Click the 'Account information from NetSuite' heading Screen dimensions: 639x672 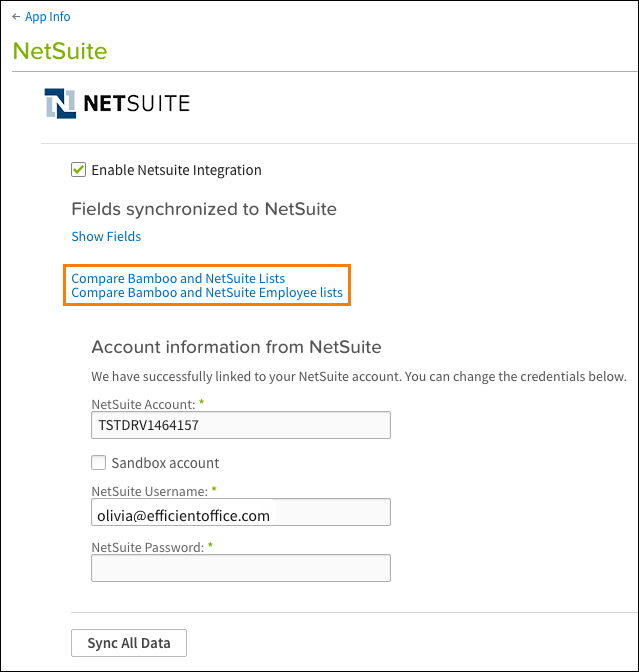pos(236,347)
